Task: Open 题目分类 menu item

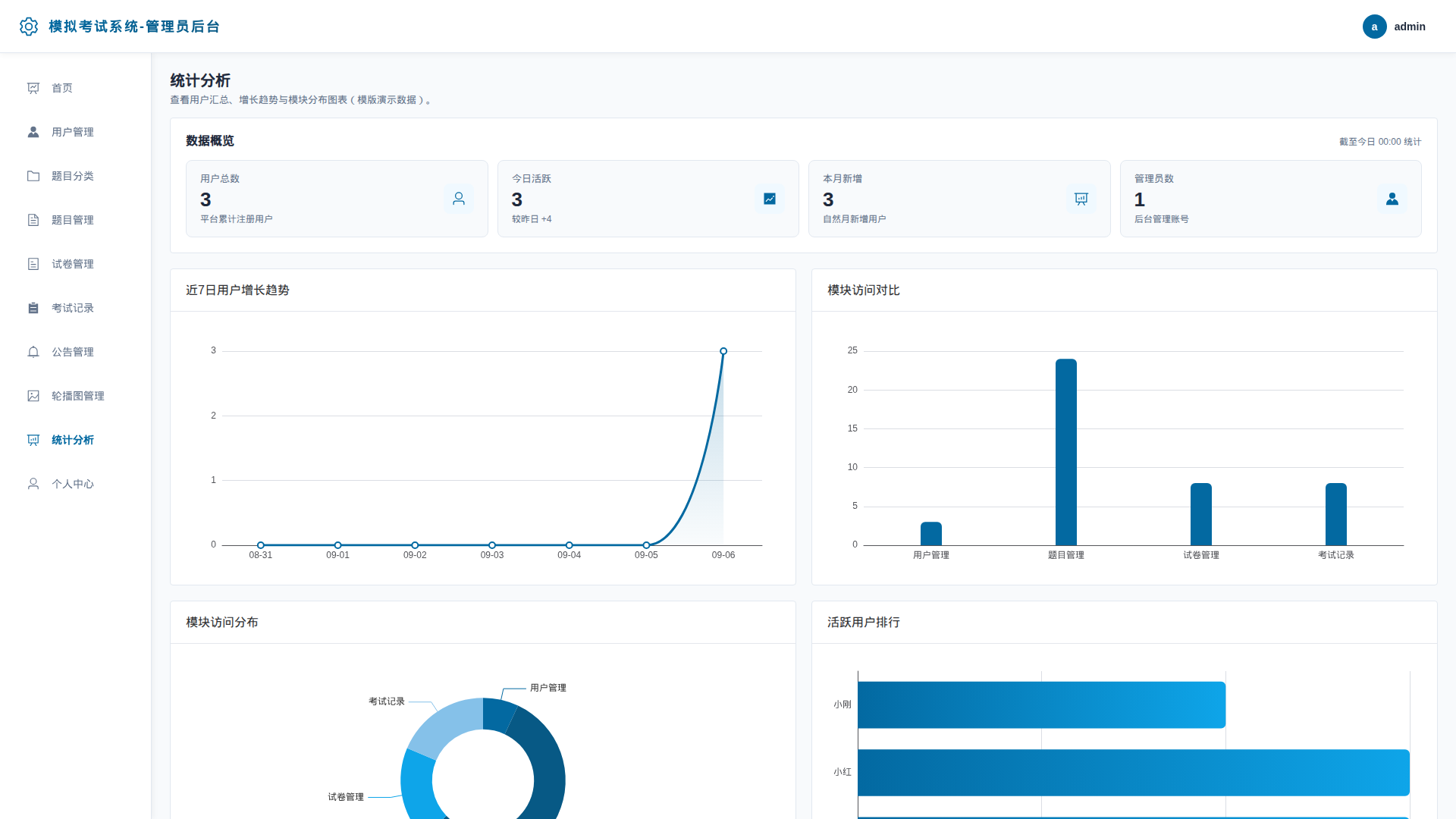Action: (x=76, y=176)
